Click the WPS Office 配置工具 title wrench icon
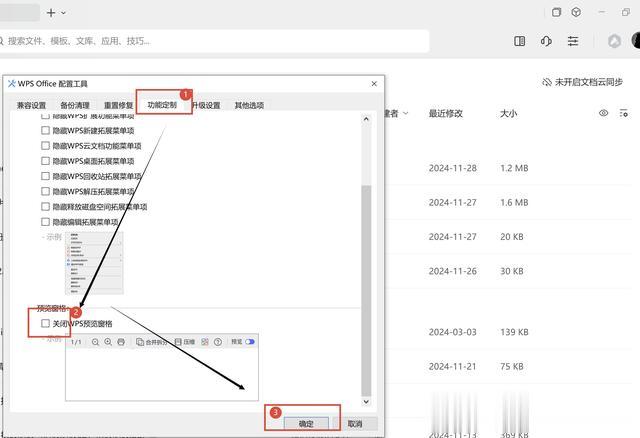 [11, 84]
